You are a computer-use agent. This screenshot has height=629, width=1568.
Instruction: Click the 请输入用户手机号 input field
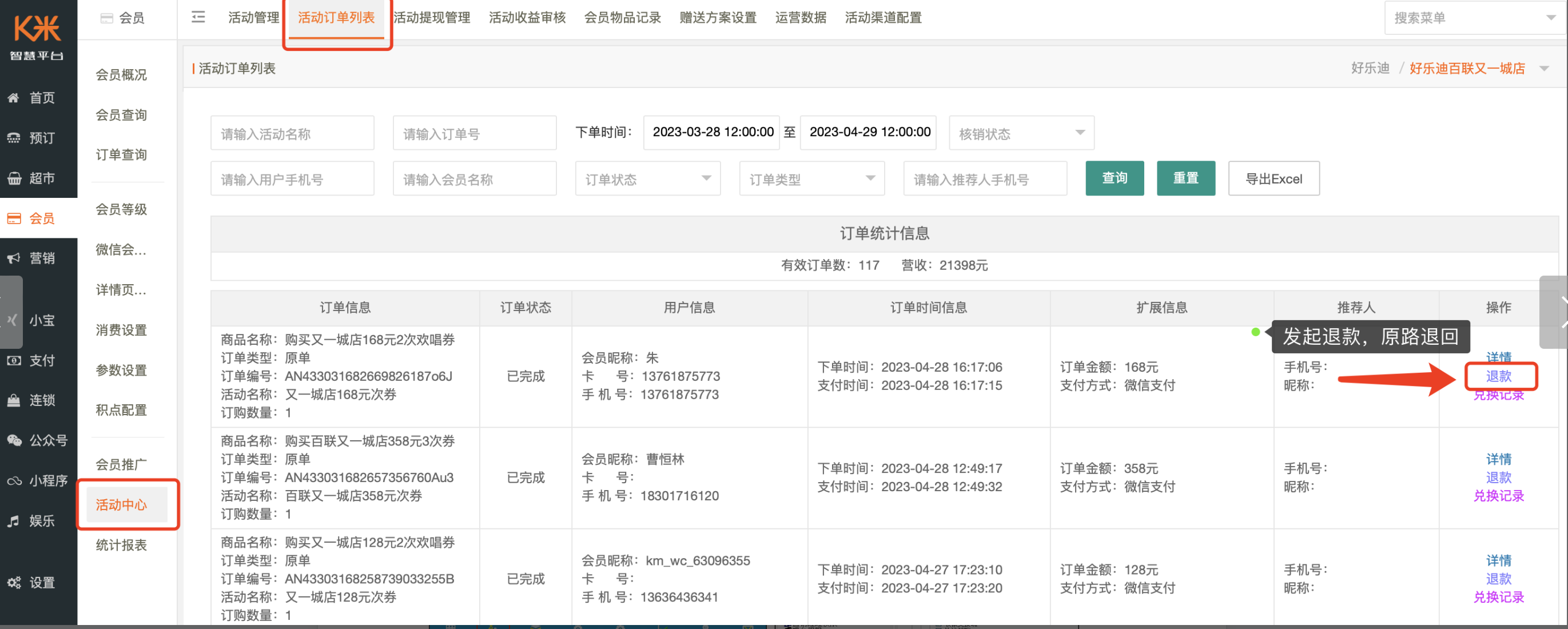click(x=292, y=178)
